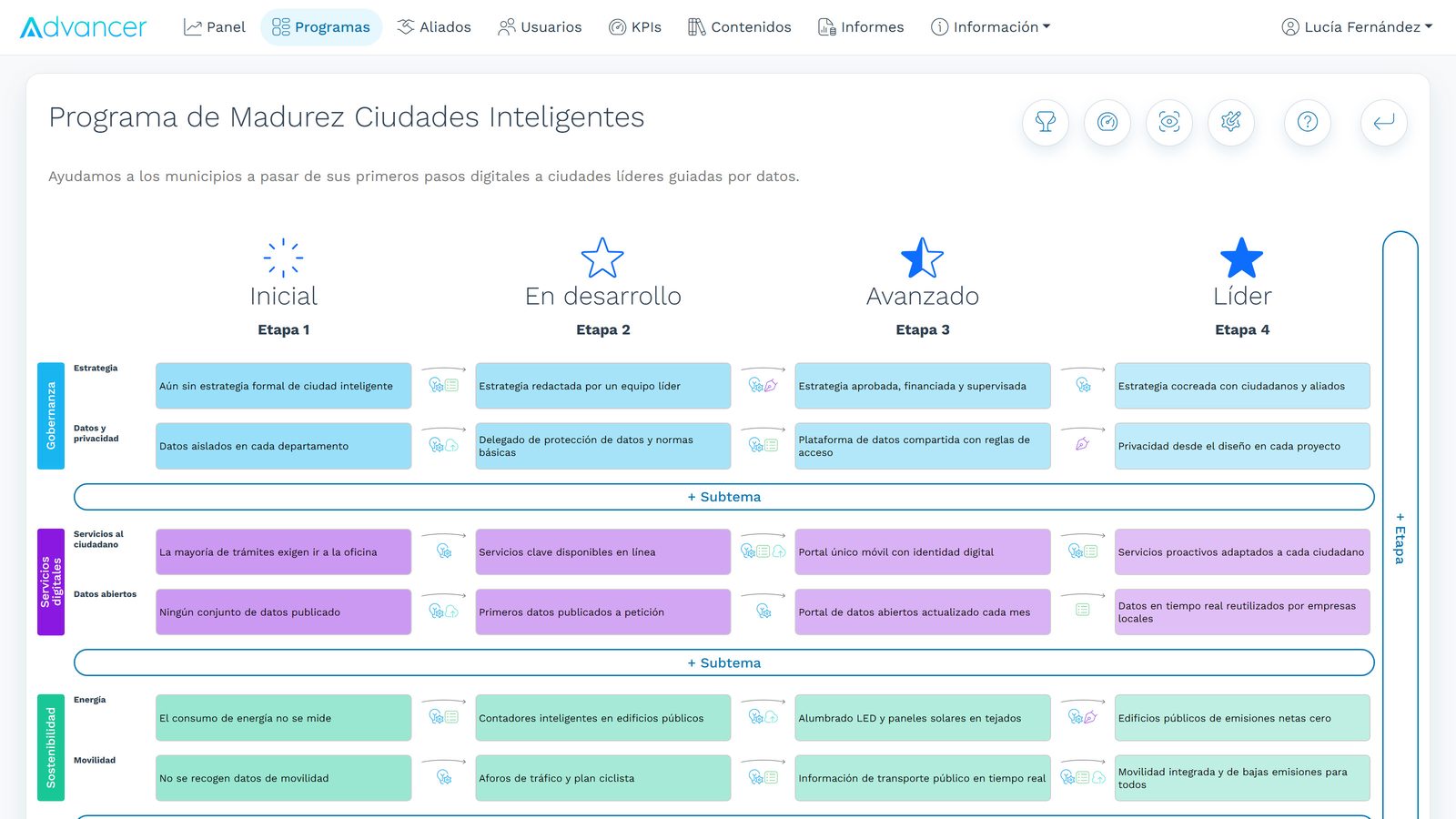Open the Lucía Fernández user menu
The width and height of the screenshot is (1456, 819).
tap(1357, 27)
